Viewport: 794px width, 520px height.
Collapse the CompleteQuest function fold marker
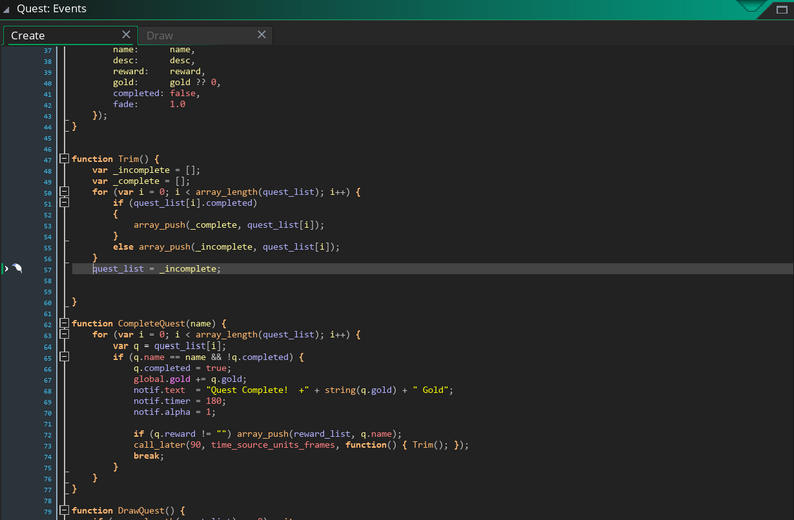64,323
